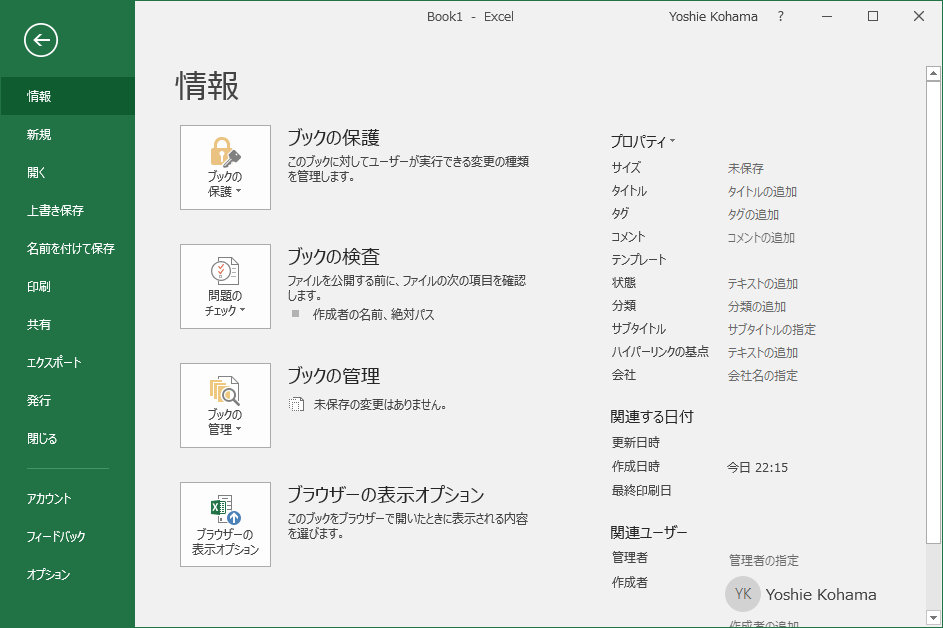Open the 共有 page
This screenshot has height=628, width=943.
(x=67, y=324)
